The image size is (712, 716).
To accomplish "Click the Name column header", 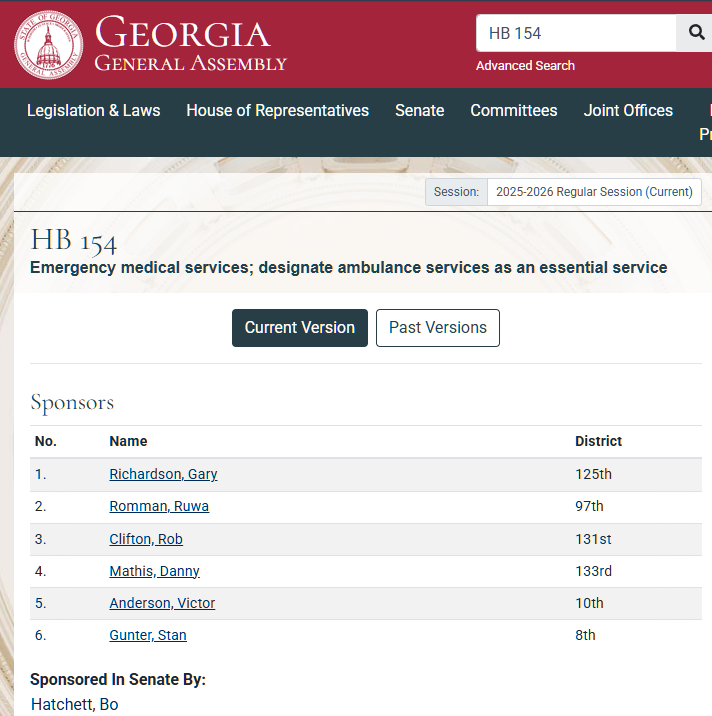I will point(128,441).
